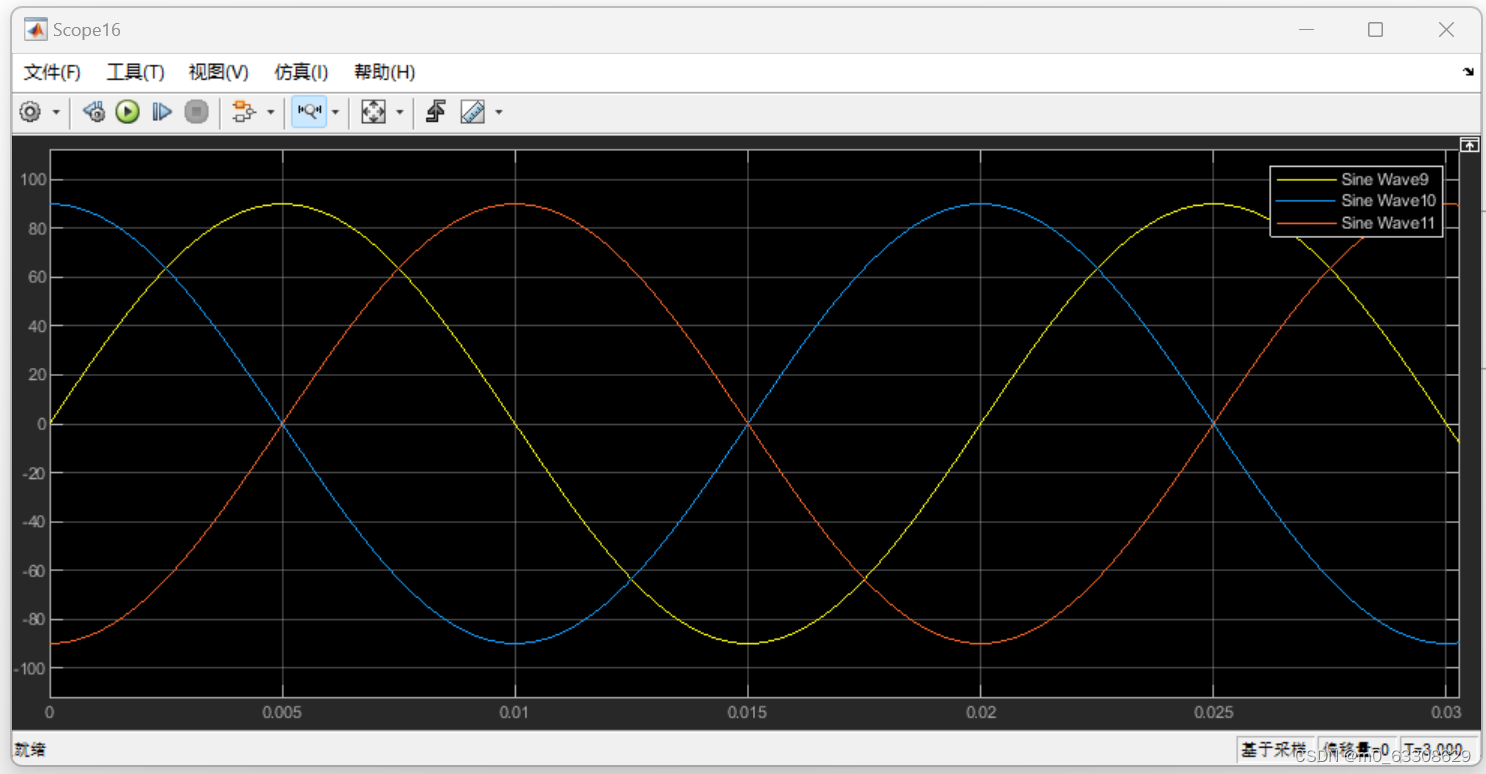The height and width of the screenshot is (774, 1486).
Task: Click the x-axis tick label 0.025
Action: coord(1213,713)
